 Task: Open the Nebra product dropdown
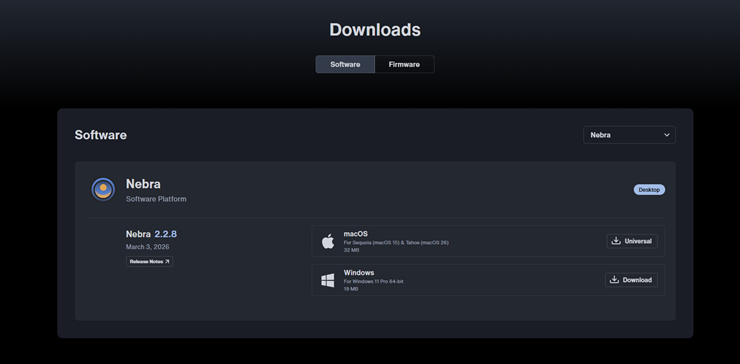pos(629,135)
